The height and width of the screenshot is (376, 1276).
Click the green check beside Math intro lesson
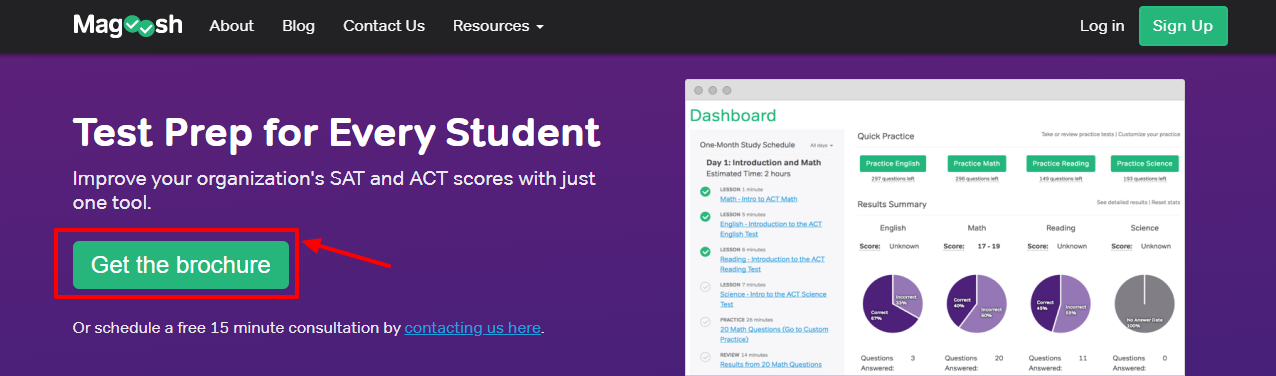pos(705,191)
